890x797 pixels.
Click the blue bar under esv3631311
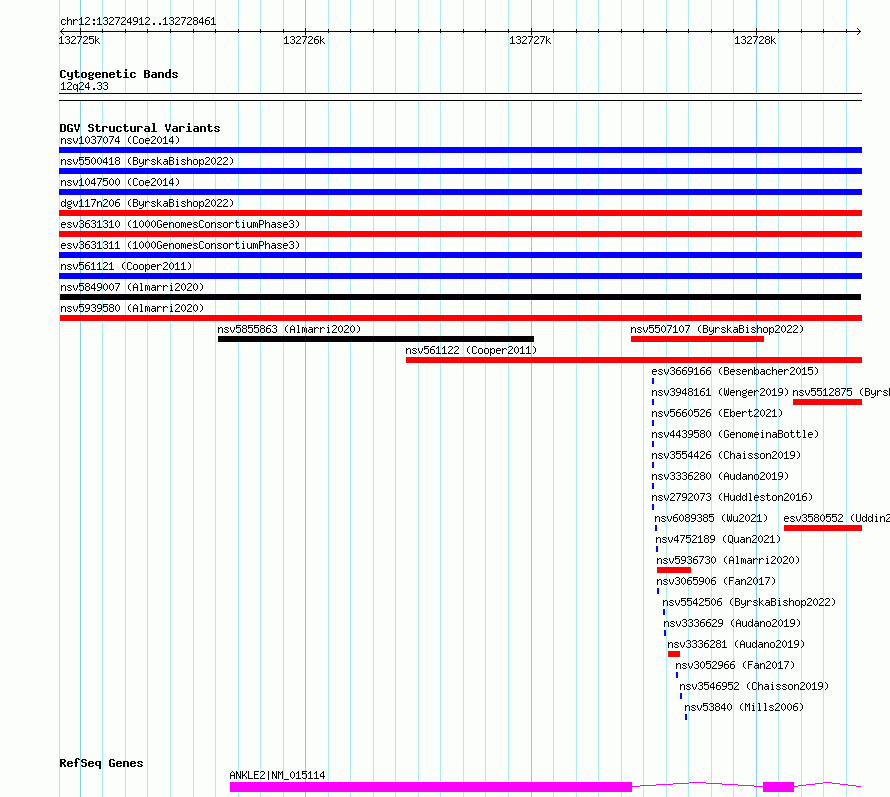tap(461, 255)
